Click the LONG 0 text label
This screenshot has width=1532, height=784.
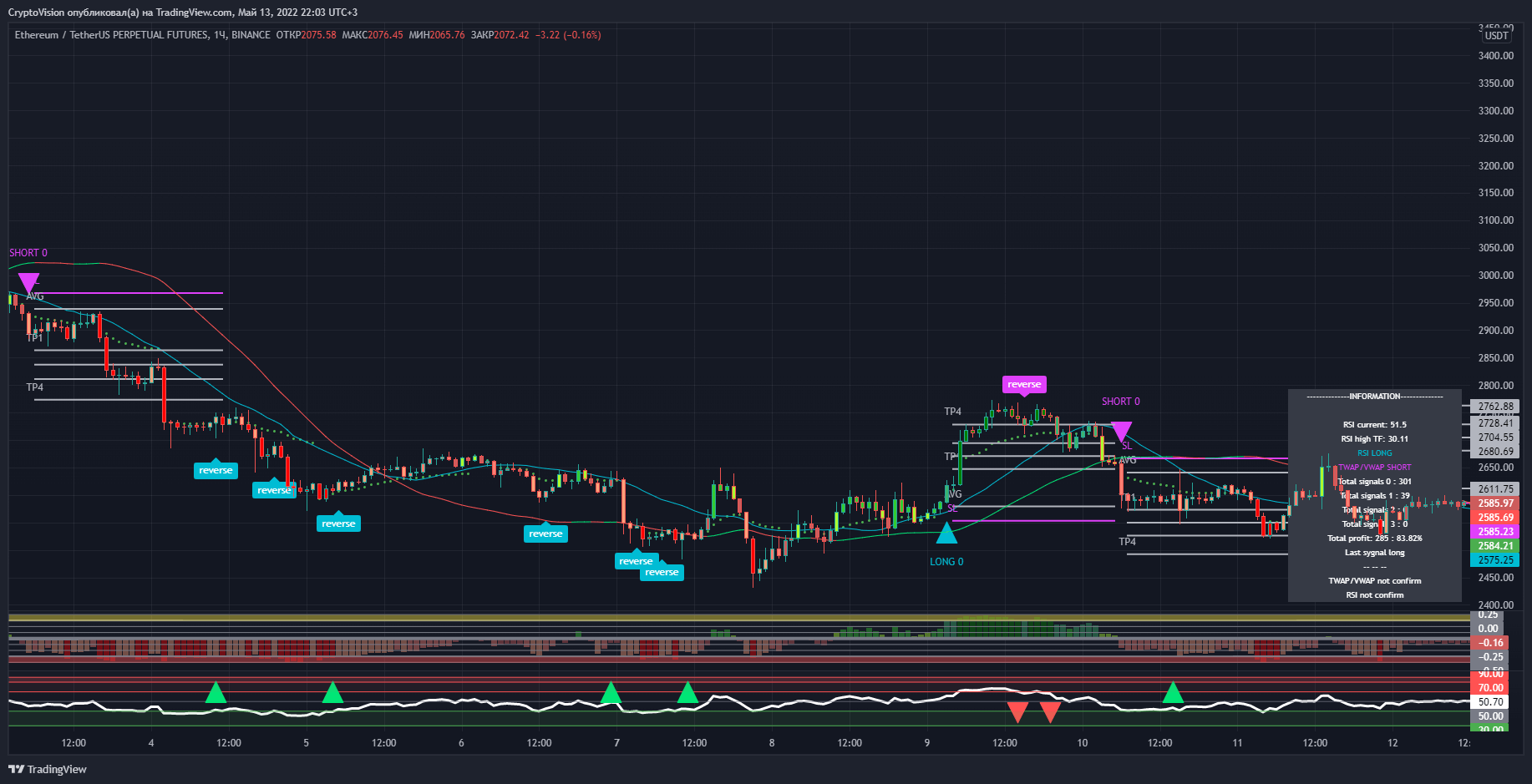tap(946, 562)
